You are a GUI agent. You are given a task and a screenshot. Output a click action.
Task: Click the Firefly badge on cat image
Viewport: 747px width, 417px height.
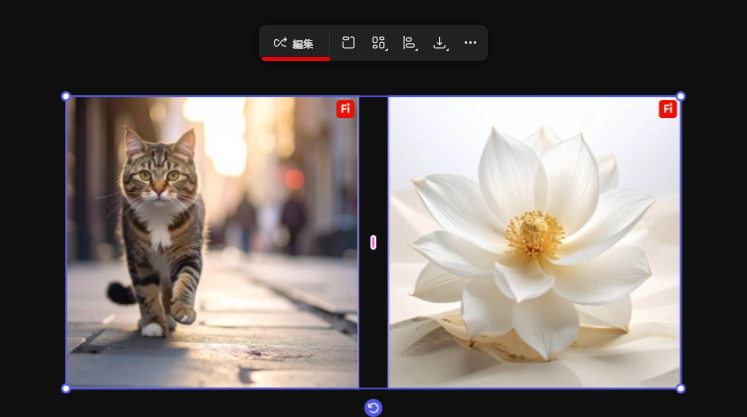point(345,109)
